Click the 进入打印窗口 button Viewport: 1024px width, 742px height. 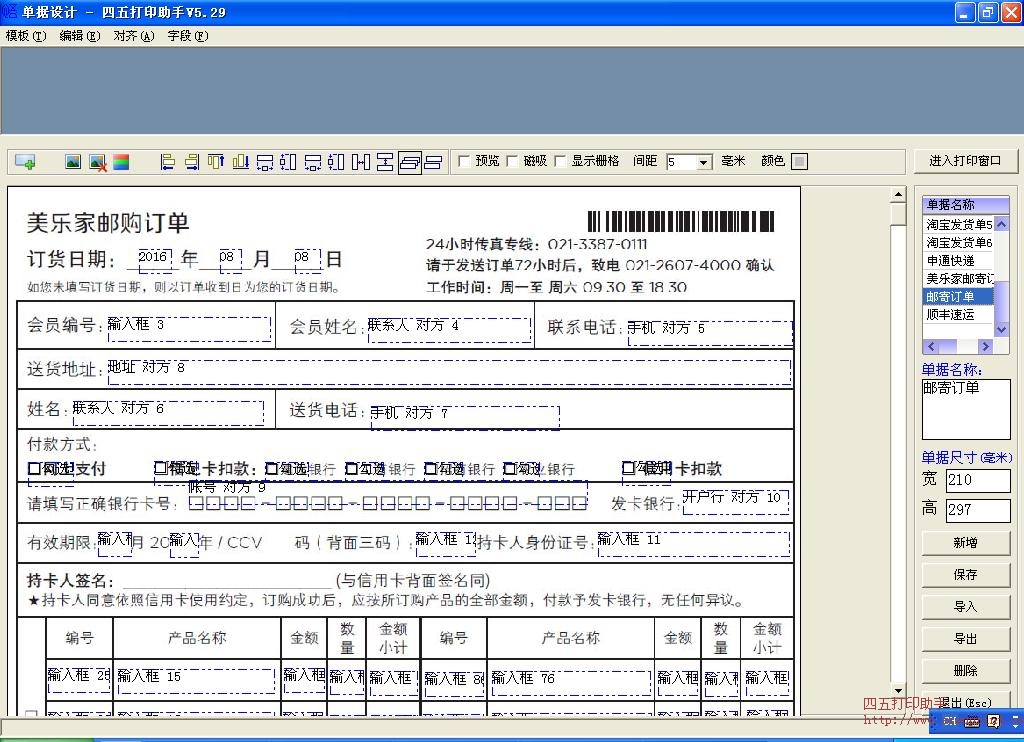tap(966, 161)
